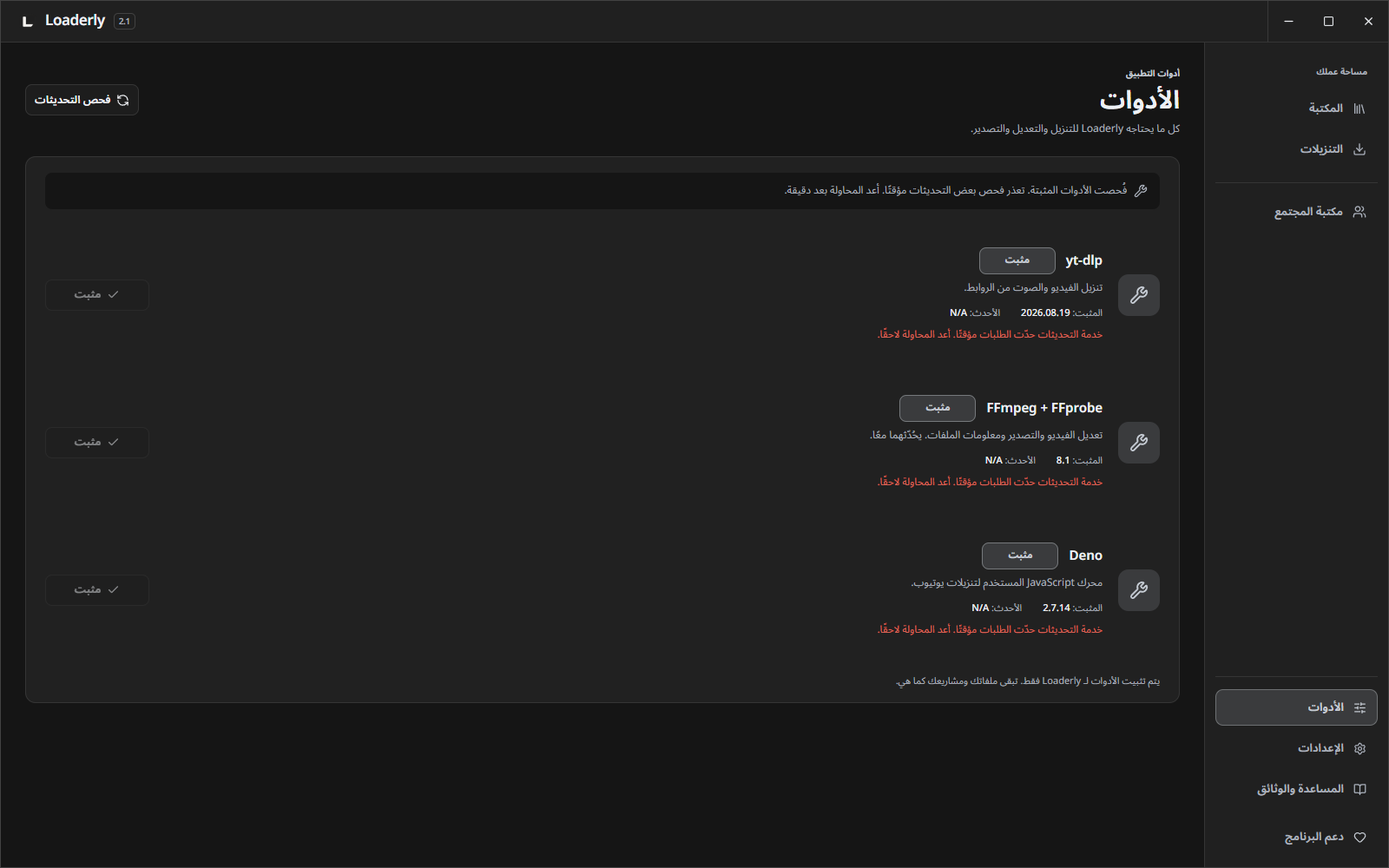Click the community people icon in sidebar

pyautogui.click(x=1359, y=212)
